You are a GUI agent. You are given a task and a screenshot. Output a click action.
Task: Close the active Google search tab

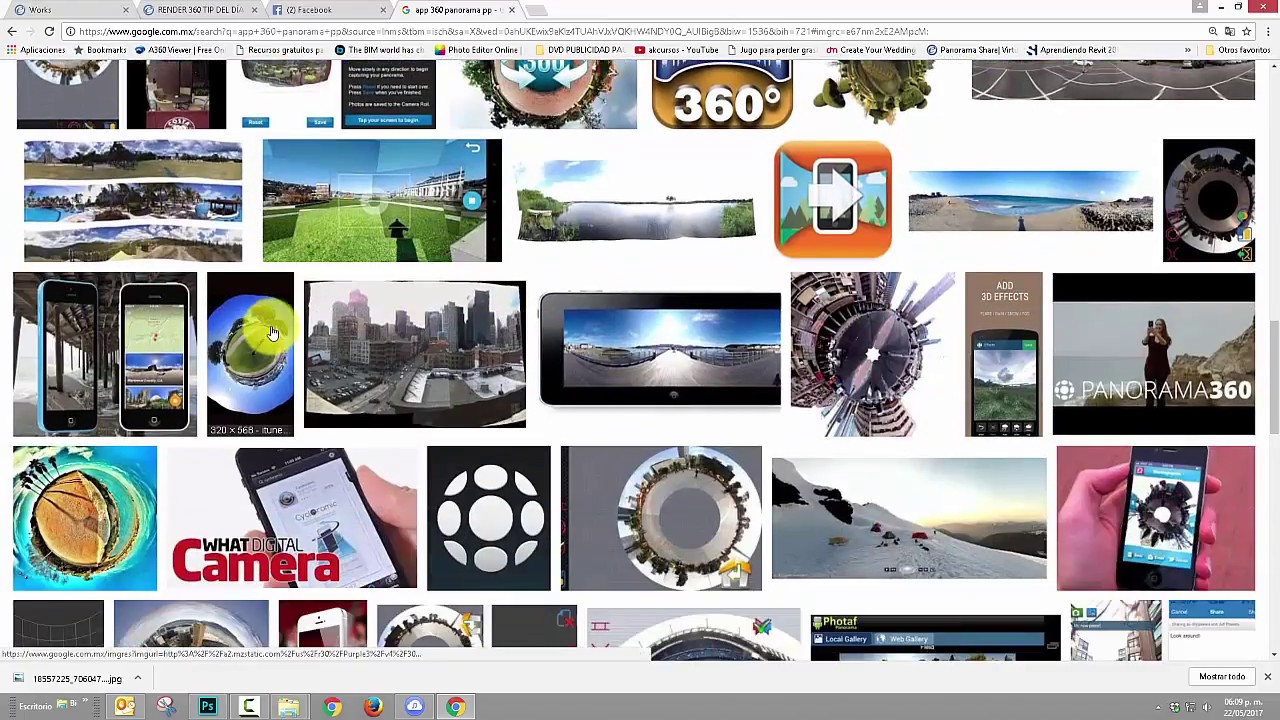512,10
